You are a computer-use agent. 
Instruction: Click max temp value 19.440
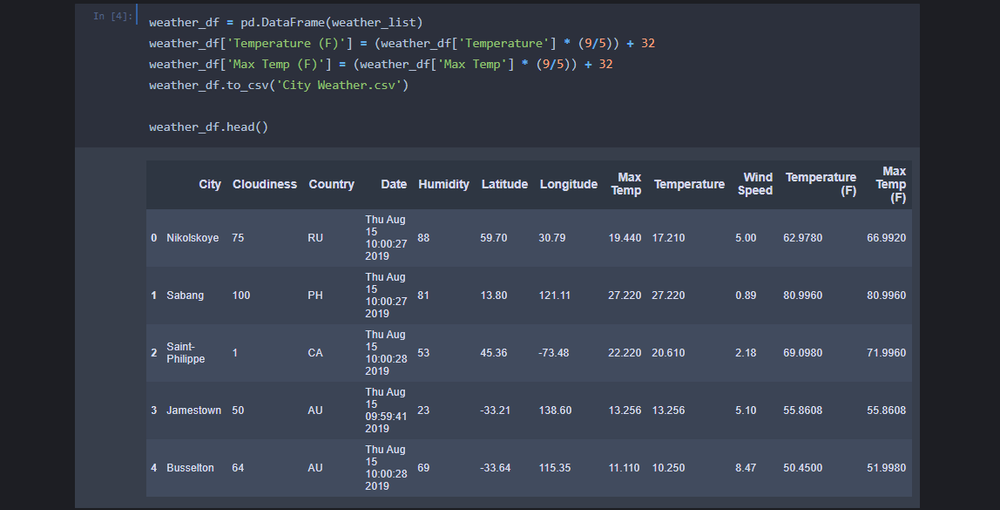pyautogui.click(x=625, y=238)
